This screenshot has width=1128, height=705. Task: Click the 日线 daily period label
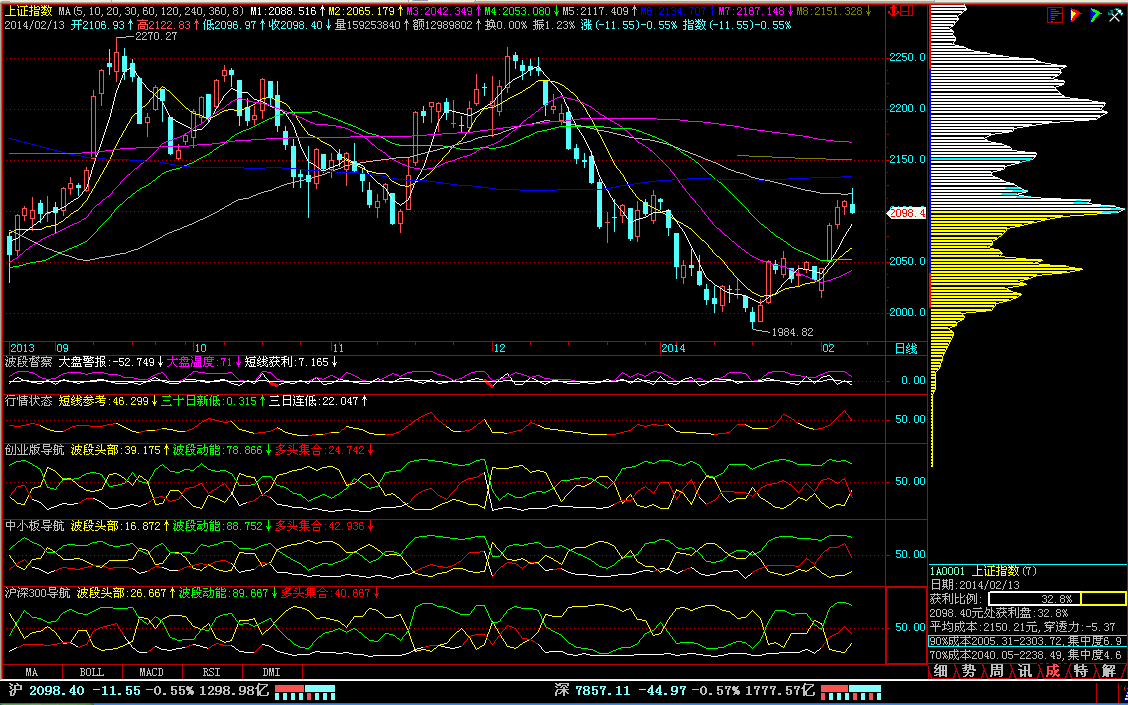[x=904, y=348]
